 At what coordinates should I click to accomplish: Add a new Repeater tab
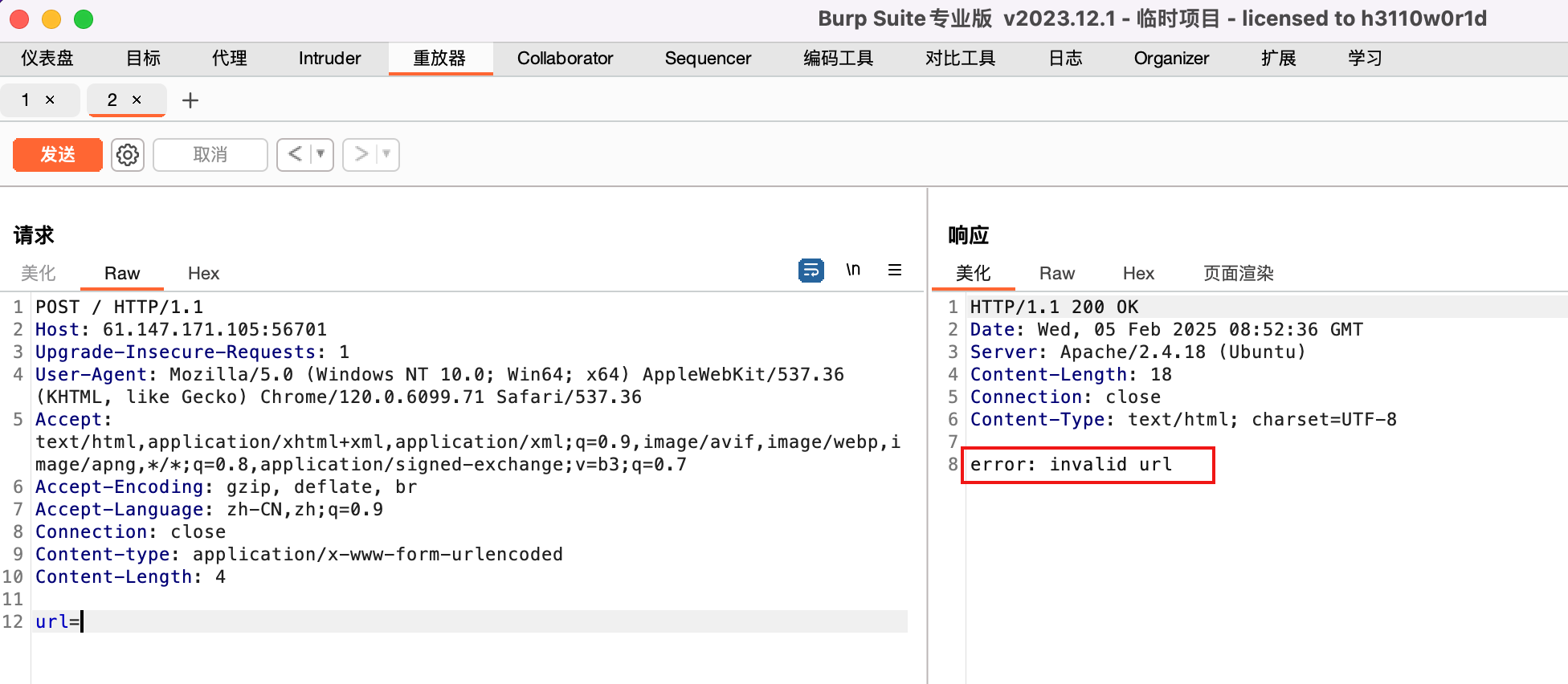click(190, 100)
